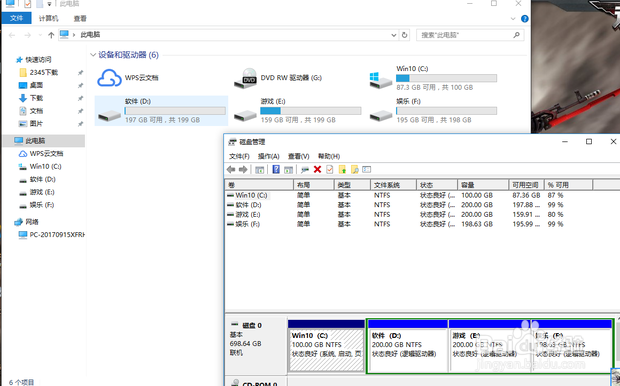This screenshot has width=620, height=386.
Task: Toggle action pane icon right of help icon
Action: point(289,170)
